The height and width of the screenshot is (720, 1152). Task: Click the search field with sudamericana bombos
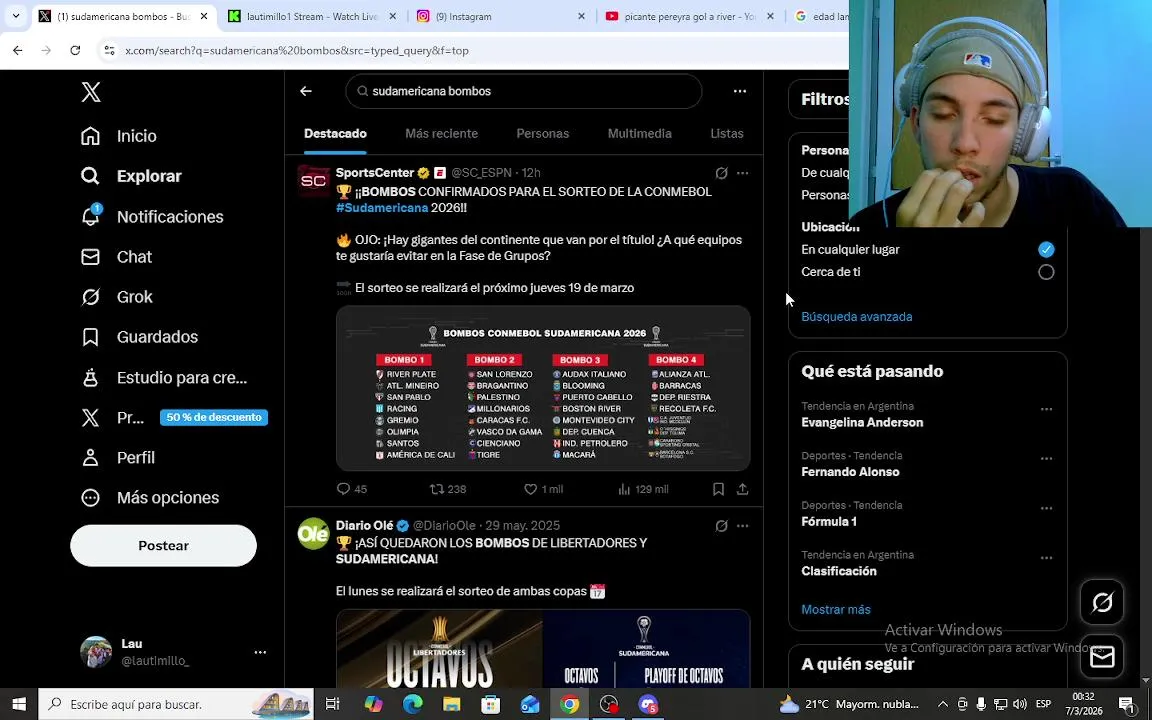tap(523, 91)
